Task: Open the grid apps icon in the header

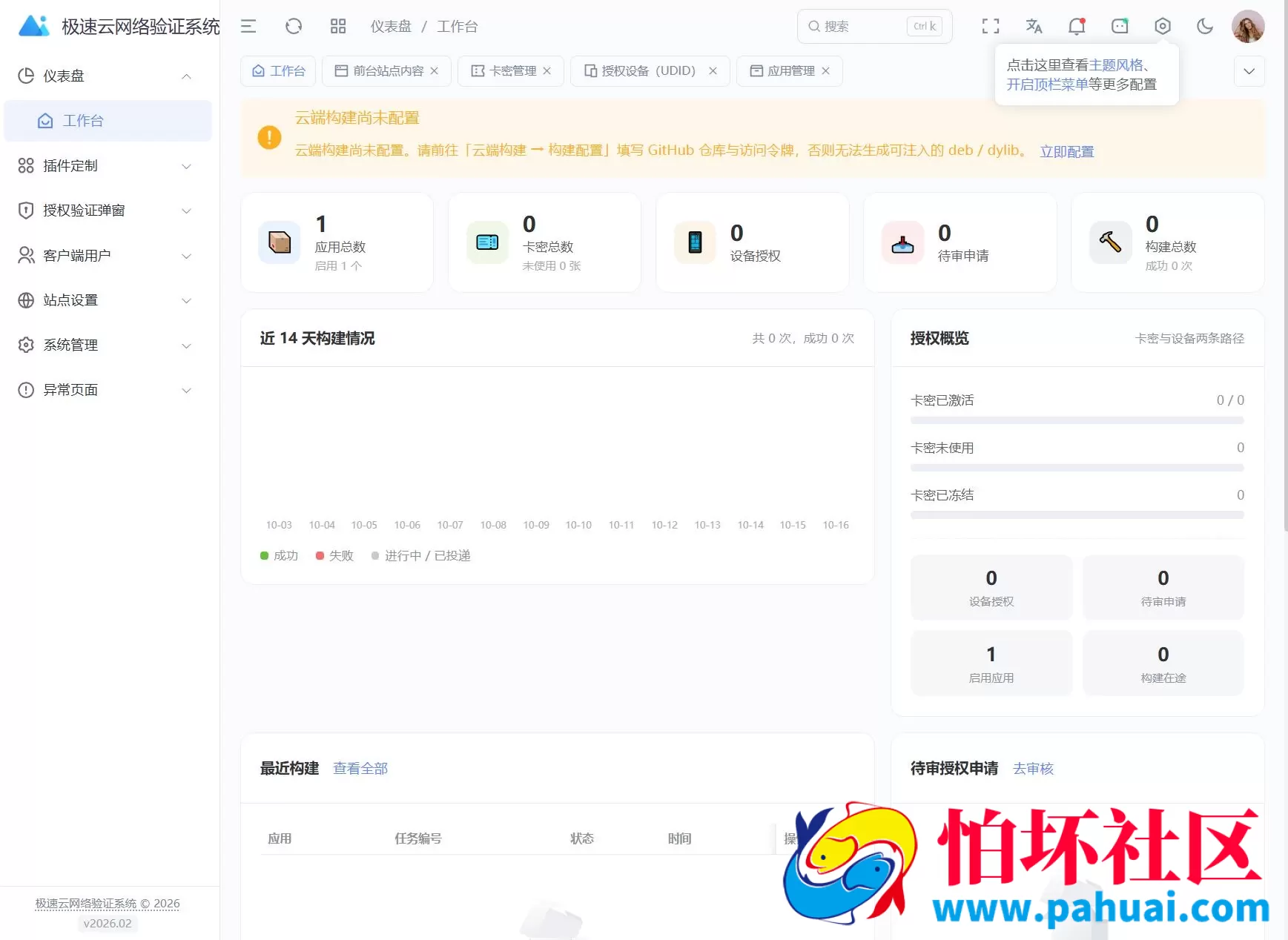Action: (x=338, y=27)
